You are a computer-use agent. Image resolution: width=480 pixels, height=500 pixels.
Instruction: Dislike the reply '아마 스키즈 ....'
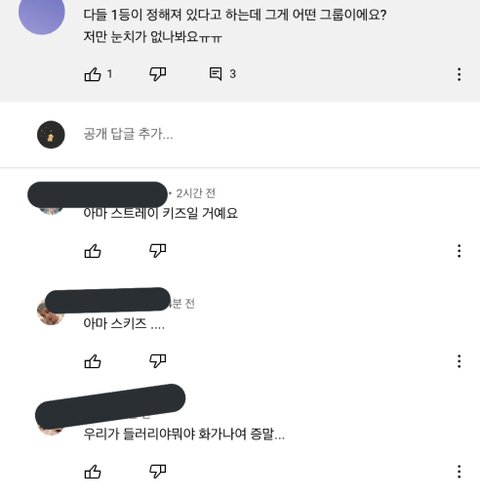[x=158, y=361]
